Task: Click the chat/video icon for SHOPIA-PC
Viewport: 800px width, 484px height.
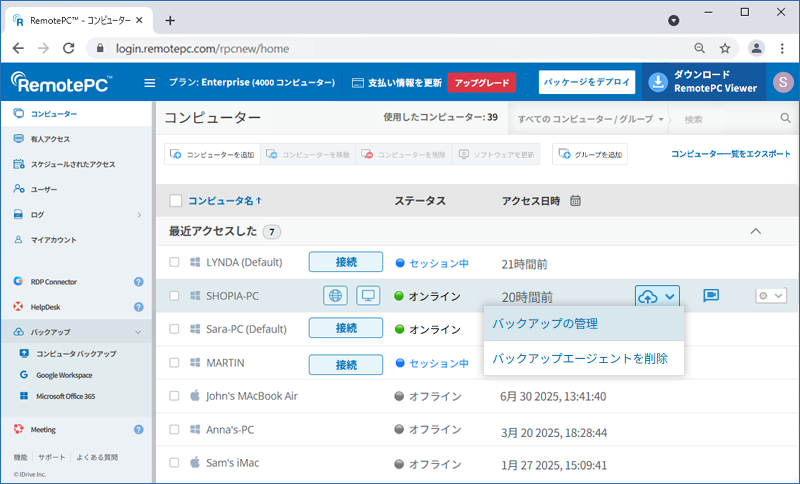Action: pos(711,295)
